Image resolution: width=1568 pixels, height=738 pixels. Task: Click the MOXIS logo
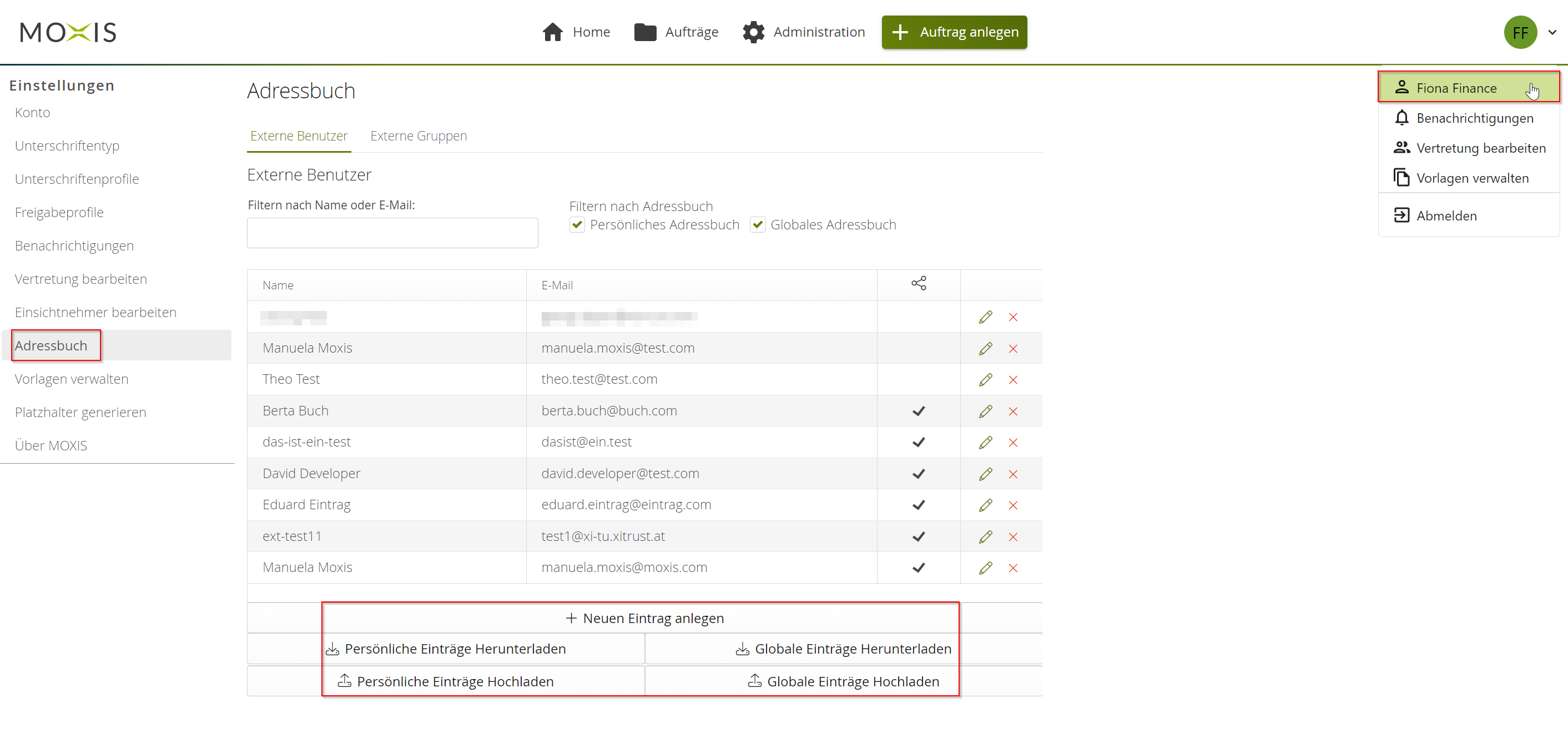tap(68, 32)
